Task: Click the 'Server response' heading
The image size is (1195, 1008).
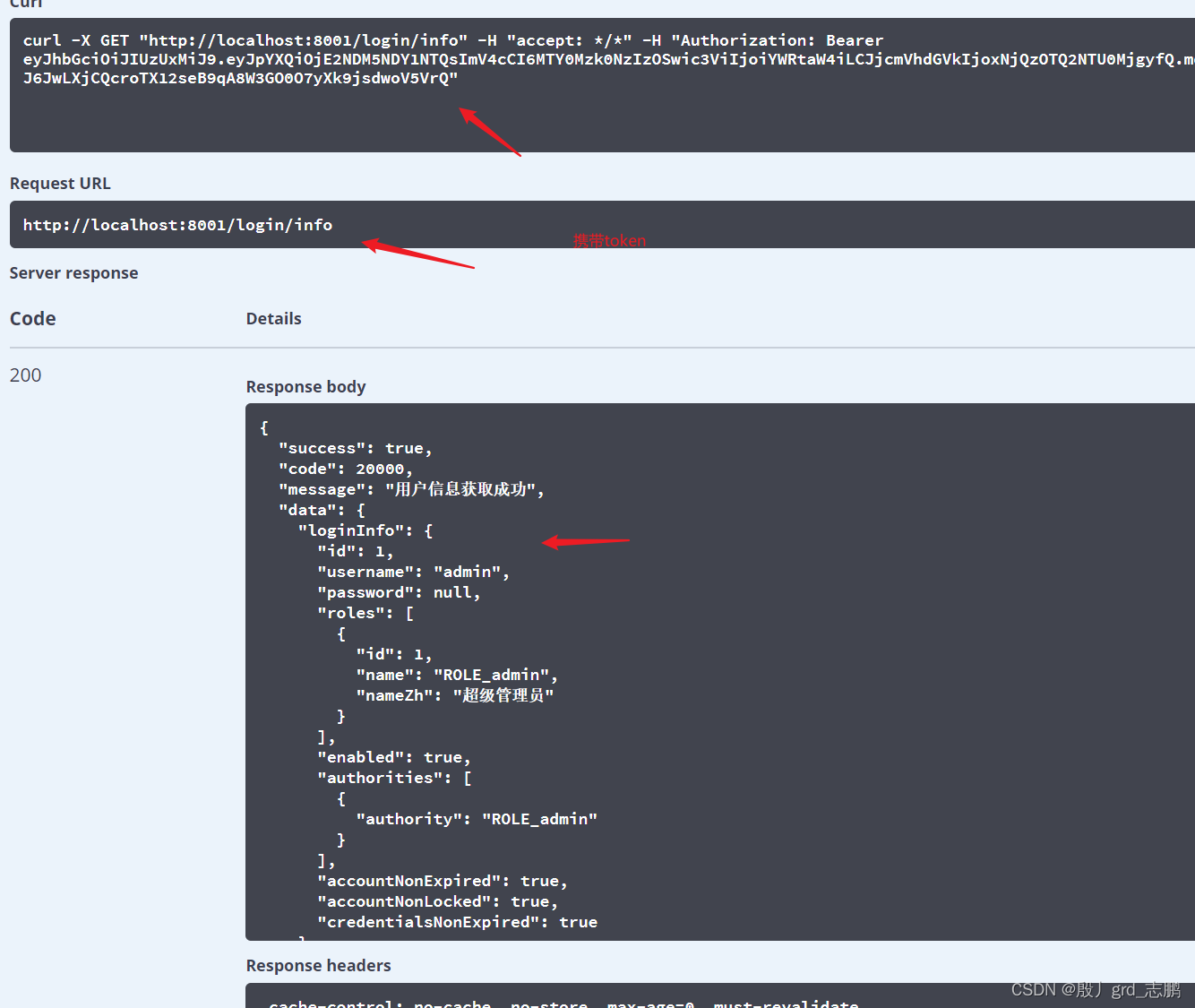Action: point(73,273)
